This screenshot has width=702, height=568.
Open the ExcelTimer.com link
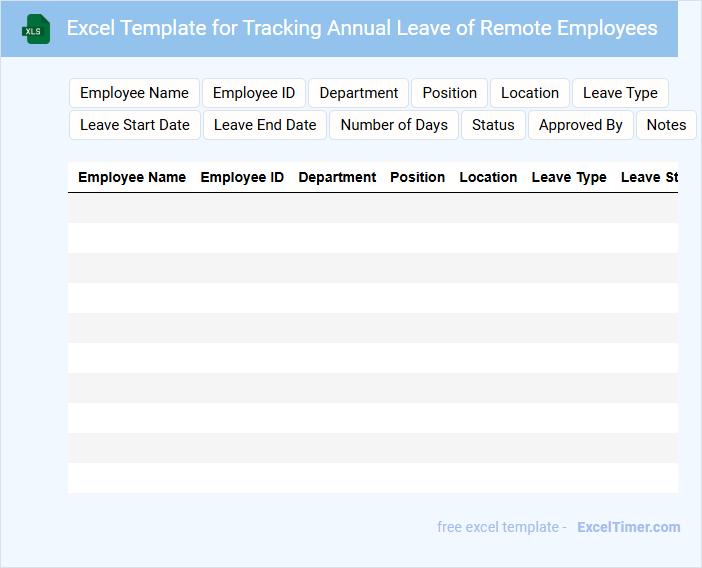pos(628,527)
